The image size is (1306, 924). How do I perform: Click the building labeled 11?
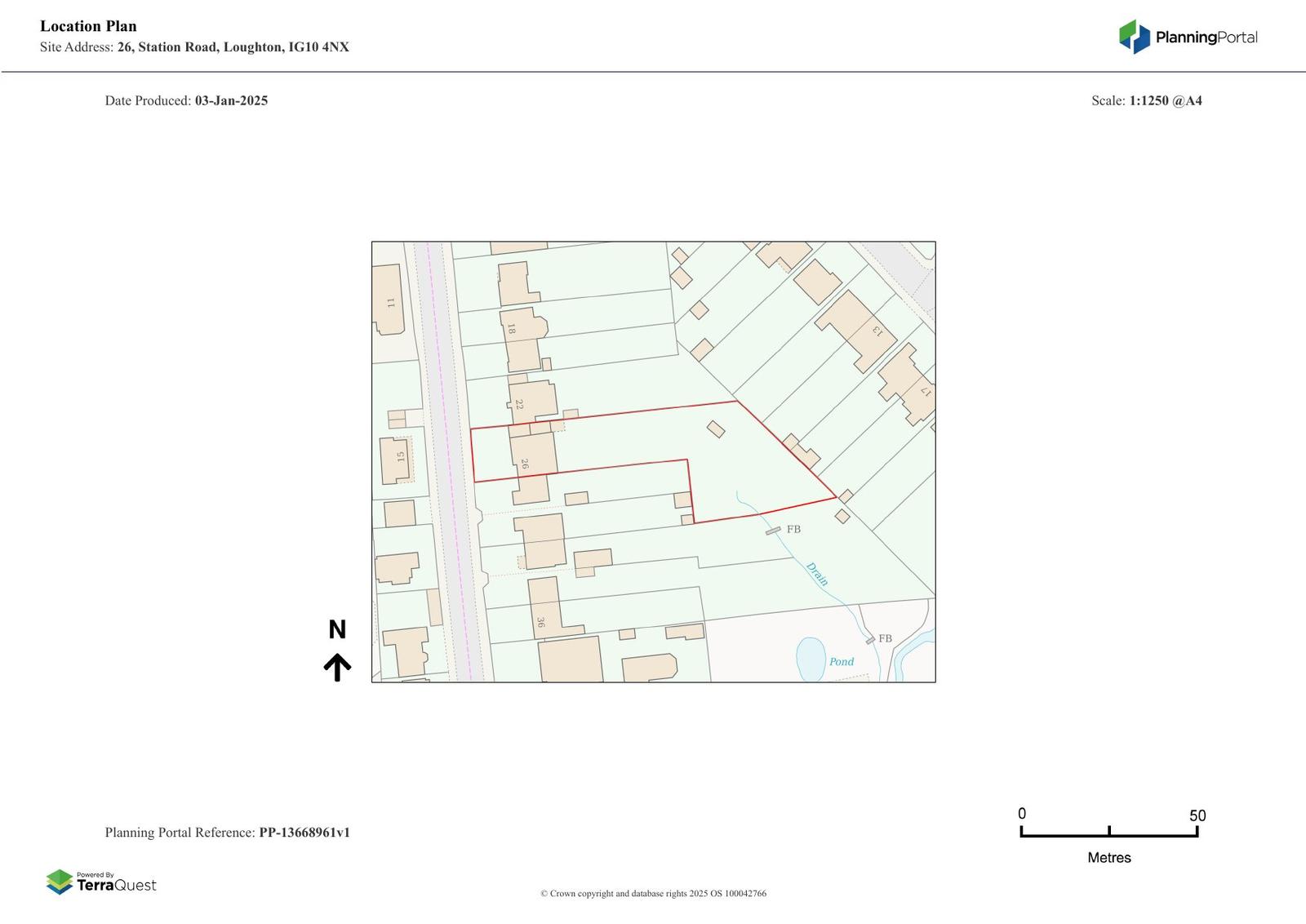pos(388,300)
